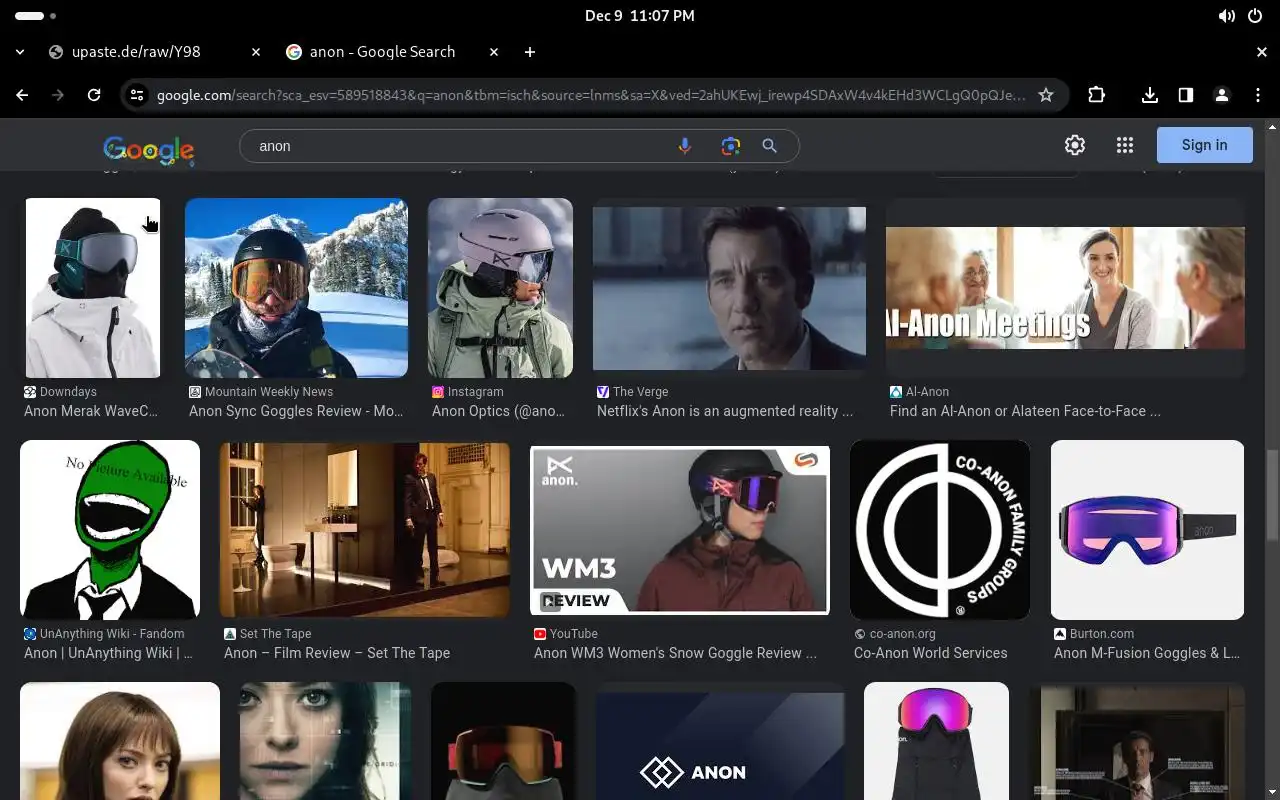Screen dimensions: 1280x800
Task: Click 'Anon – Film Review – Set The Tape' link
Action: [x=337, y=653]
